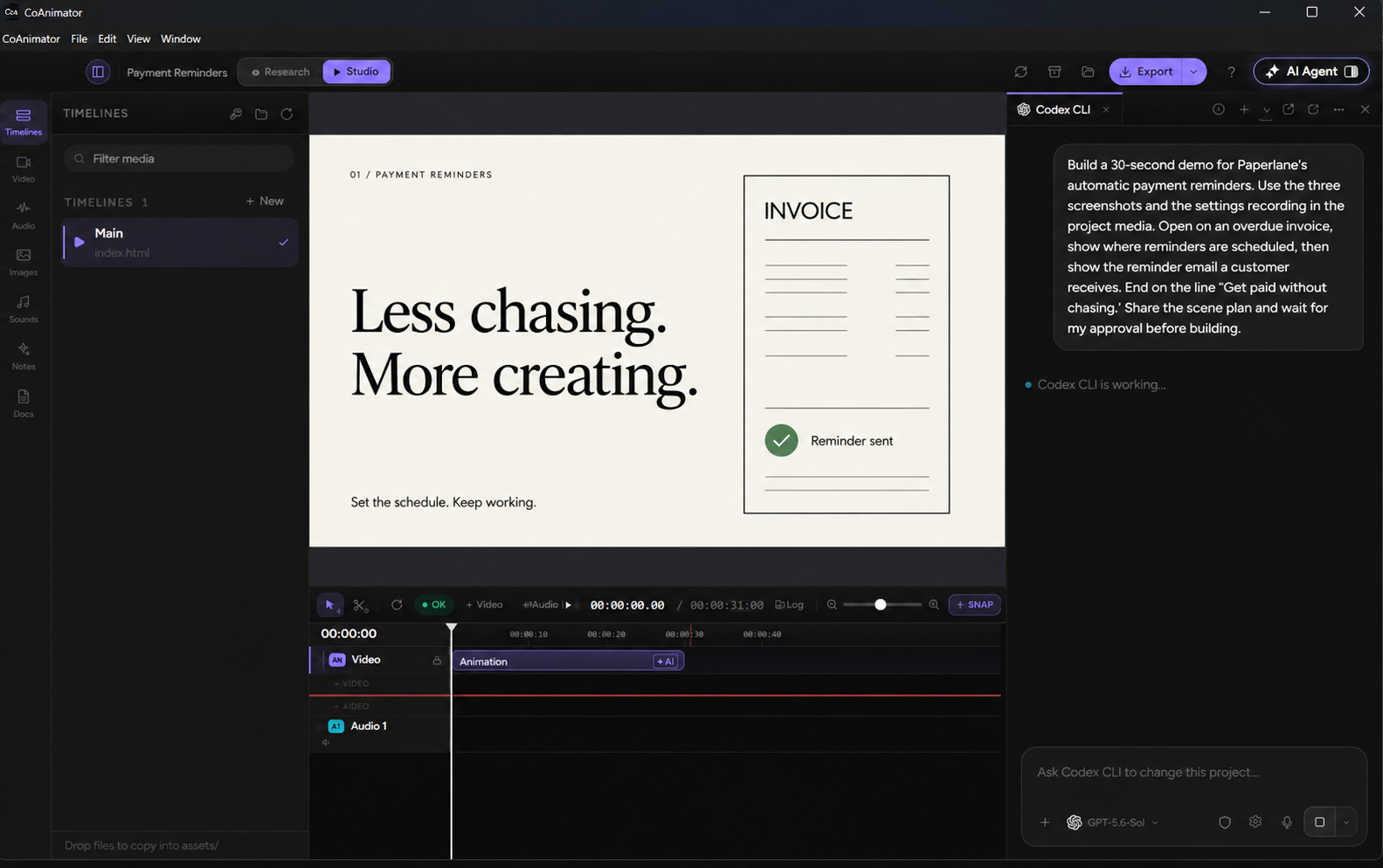The height and width of the screenshot is (868, 1383).
Task: Open the Edit menu
Action: coord(107,39)
